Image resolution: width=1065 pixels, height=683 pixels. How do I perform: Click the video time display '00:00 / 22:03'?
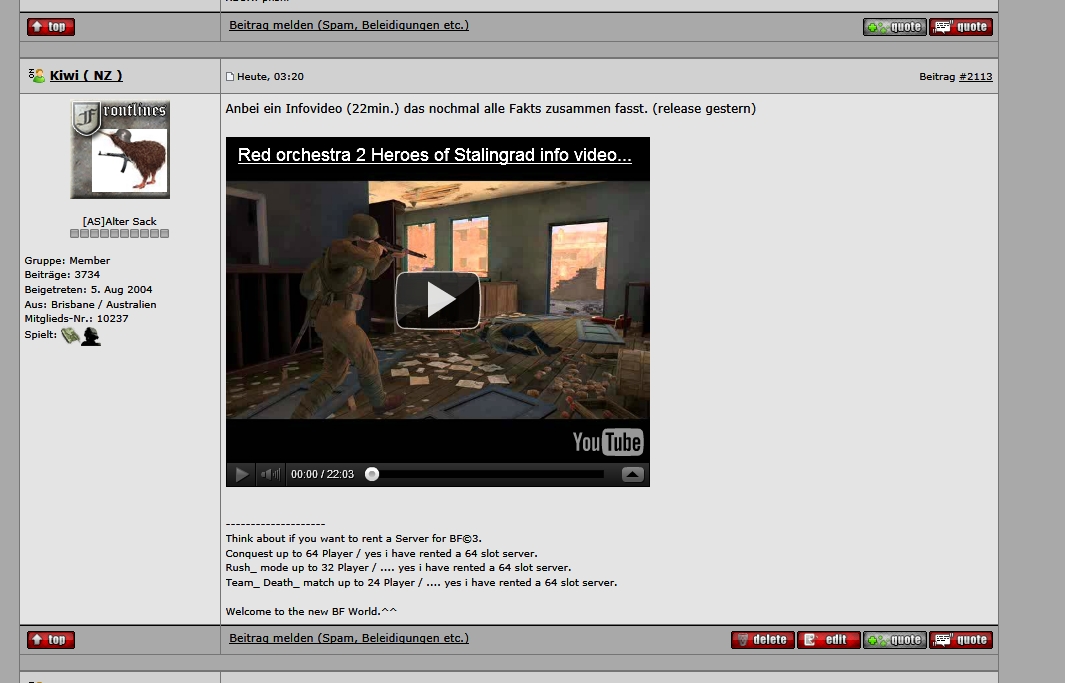(322, 474)
